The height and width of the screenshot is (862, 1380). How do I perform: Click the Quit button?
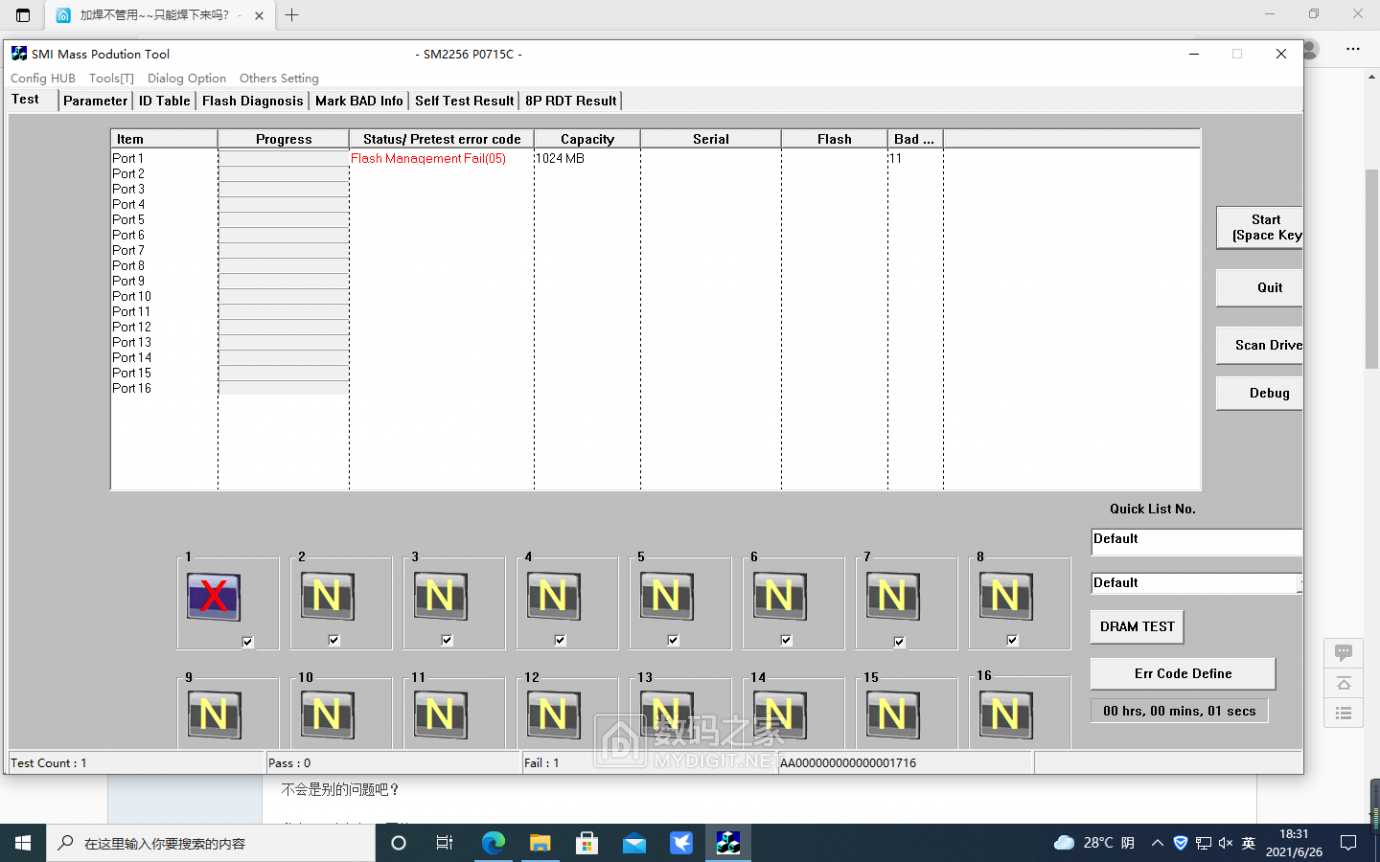tap(1260, 288)
